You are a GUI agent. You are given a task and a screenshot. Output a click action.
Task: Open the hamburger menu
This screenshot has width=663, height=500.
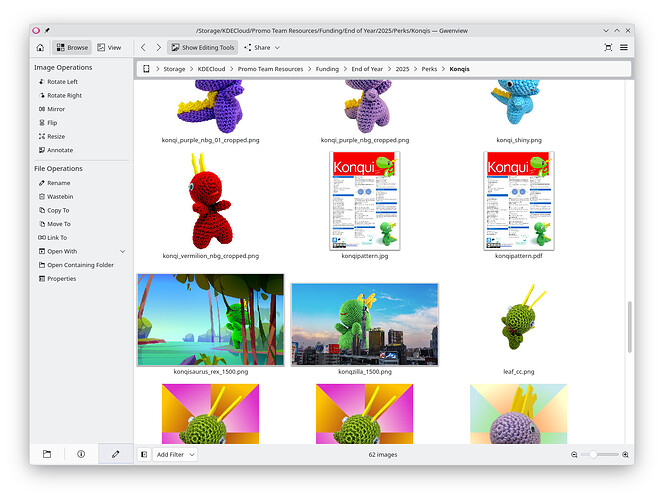pos(624,47)
